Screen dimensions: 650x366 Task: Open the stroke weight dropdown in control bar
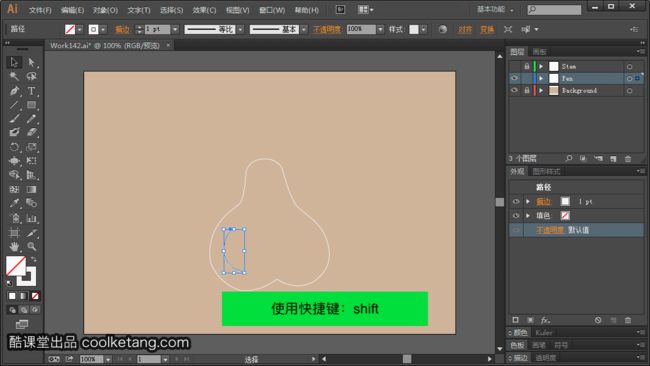click(175, 29)
